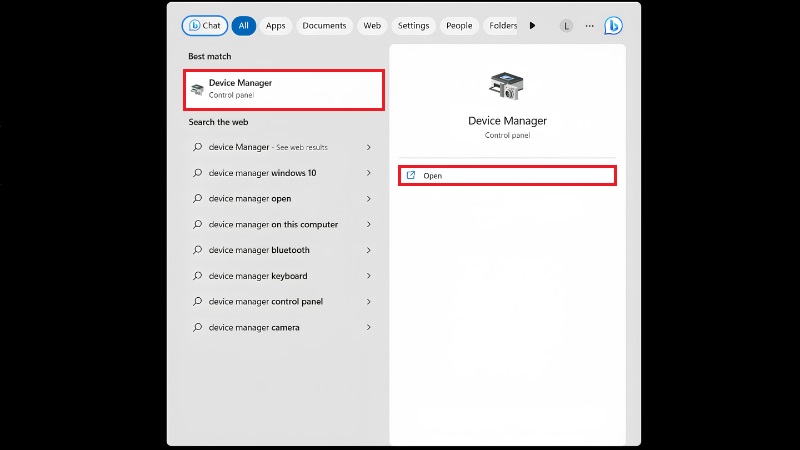Click the arrow to show more filters
800x450 pixels.
click(532, 26)
